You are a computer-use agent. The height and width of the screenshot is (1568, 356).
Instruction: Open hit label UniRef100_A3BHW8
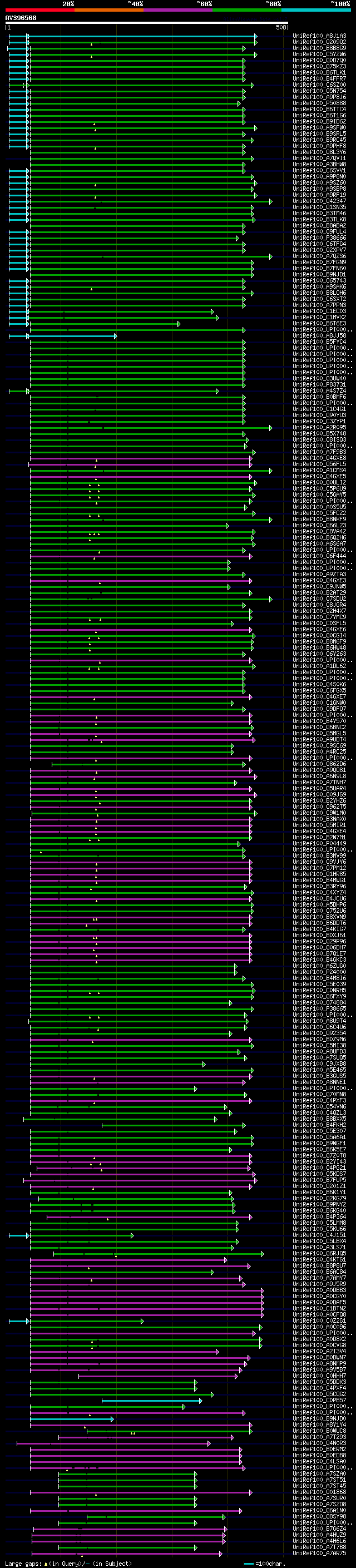point(319,164)
